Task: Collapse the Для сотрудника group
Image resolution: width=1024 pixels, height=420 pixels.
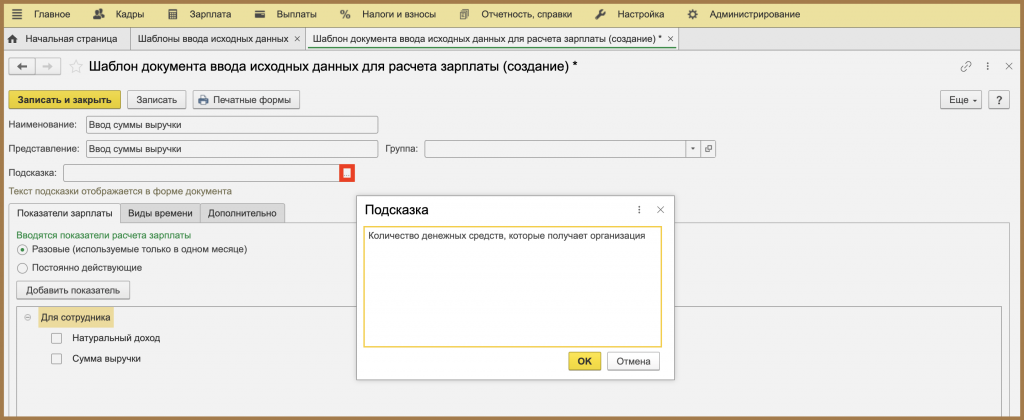Action: pos(27,317)
